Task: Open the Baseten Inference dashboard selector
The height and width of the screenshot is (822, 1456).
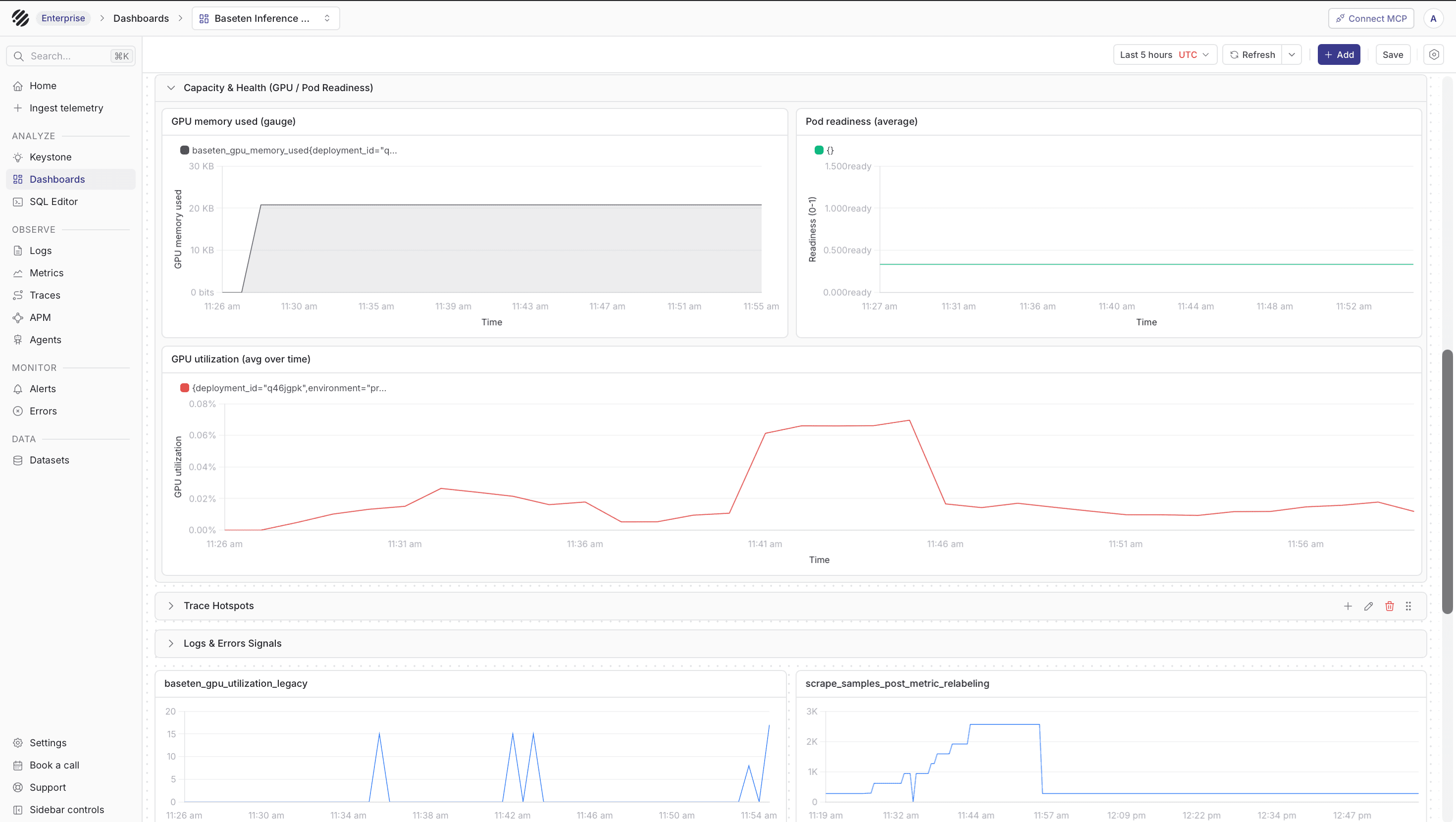Action: 265,18
